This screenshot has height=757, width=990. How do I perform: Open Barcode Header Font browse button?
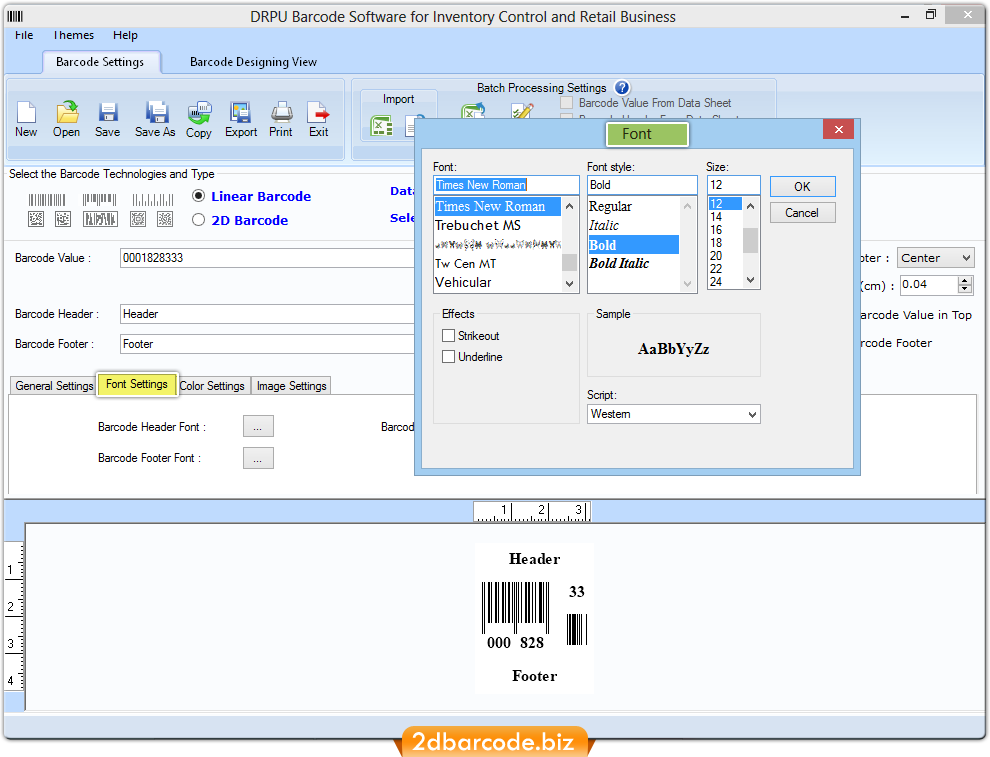[x=258, y=426]
